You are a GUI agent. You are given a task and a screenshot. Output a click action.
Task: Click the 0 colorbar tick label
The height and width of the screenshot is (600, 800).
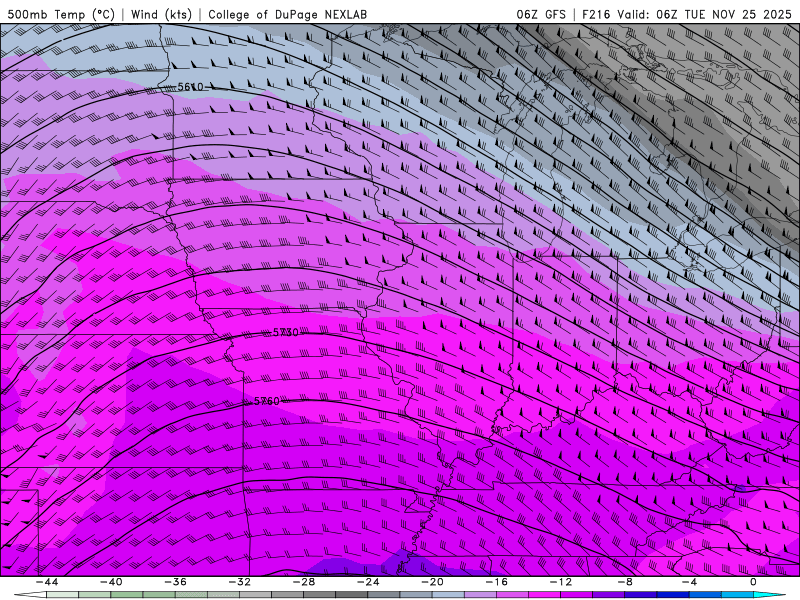pyautogui.click(x=754, y=582)
